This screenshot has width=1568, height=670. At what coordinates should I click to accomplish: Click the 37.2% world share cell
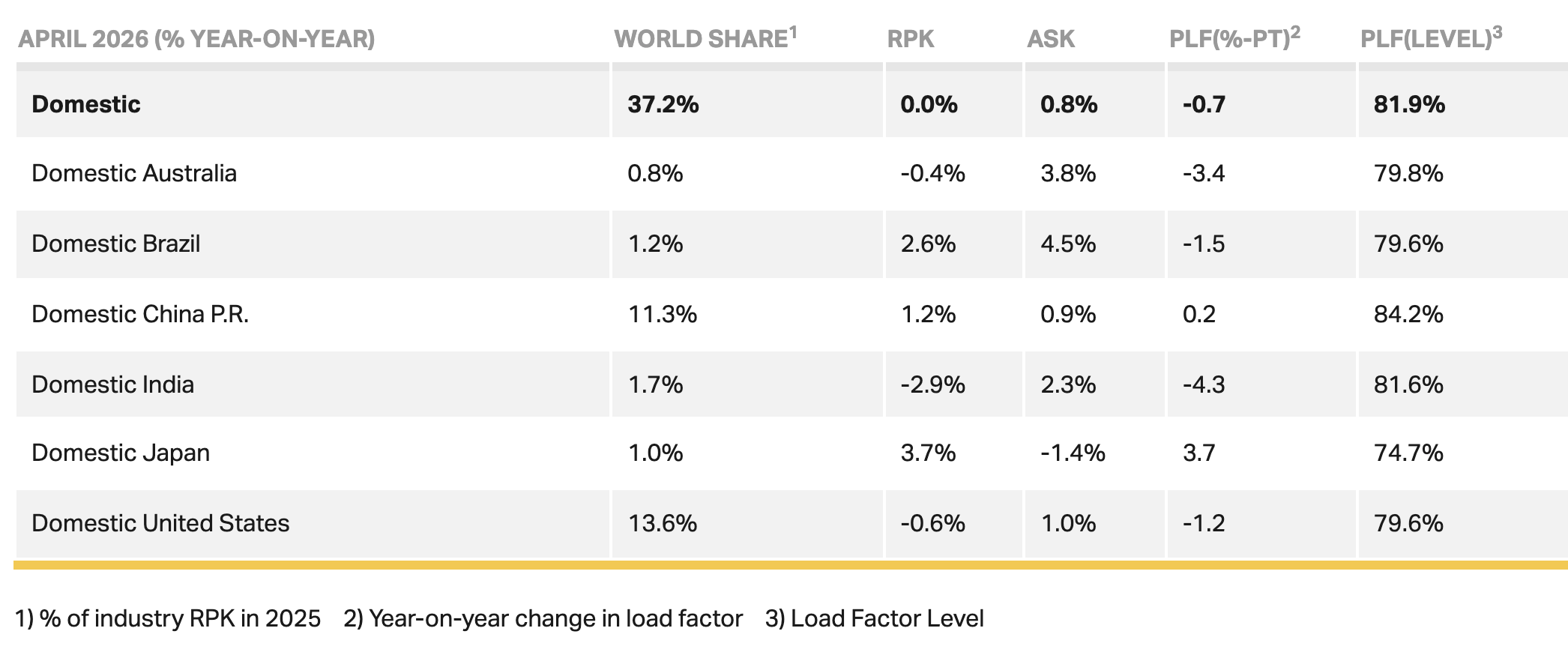(663, 104)
